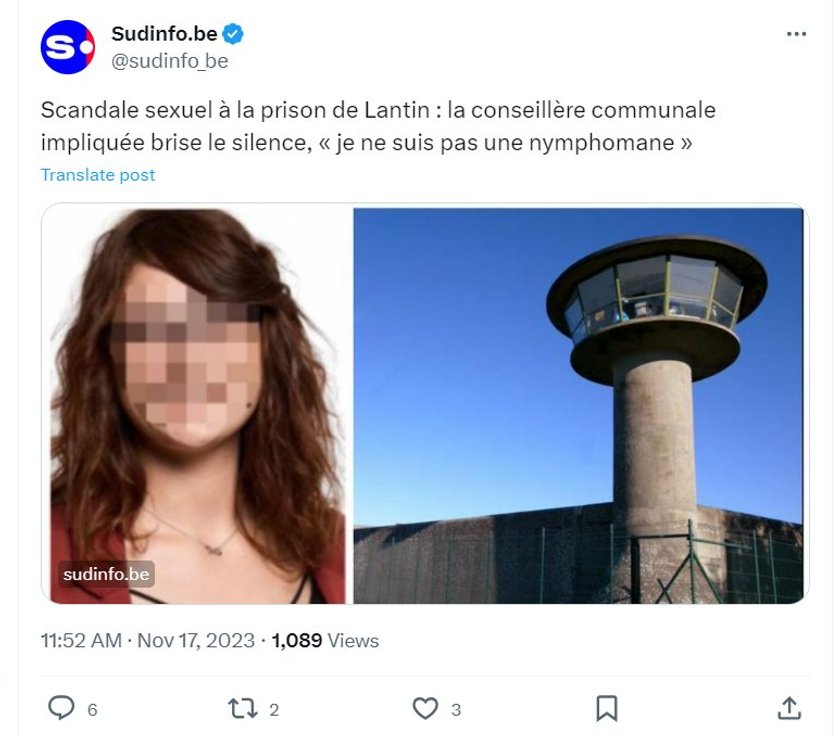Viewport: 840px width, 738px height.
Task: Open the reply comment icon
Action: (x=61, y=708)
